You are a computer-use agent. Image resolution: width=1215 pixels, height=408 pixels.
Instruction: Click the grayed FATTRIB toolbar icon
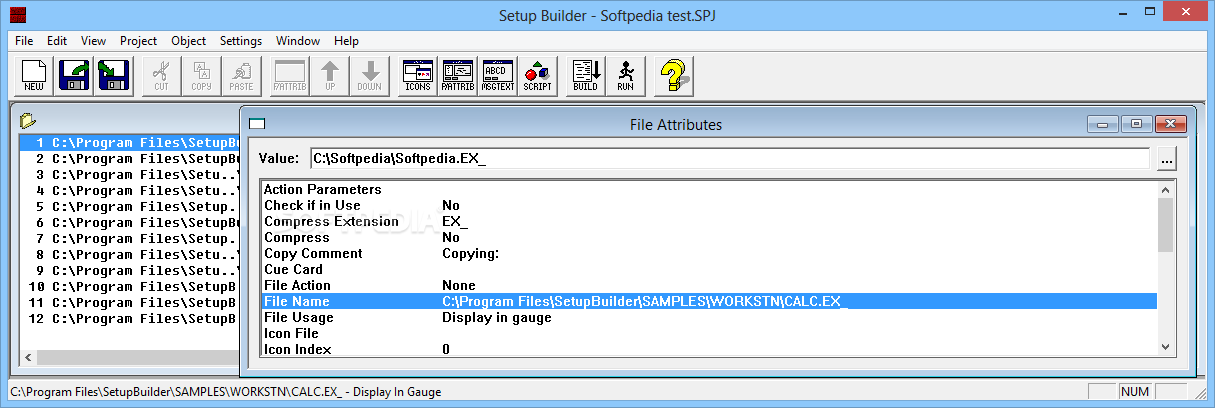(x=289, y=76)
